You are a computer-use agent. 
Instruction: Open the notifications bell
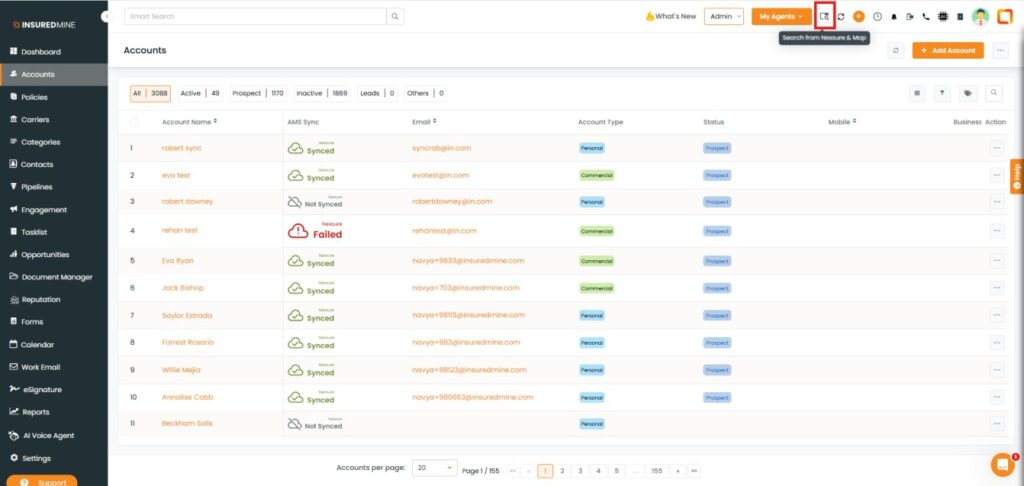tap(893, 17)
